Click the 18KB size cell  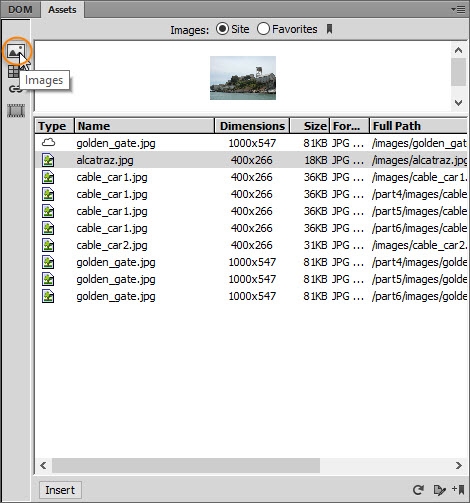coord(316,160)
